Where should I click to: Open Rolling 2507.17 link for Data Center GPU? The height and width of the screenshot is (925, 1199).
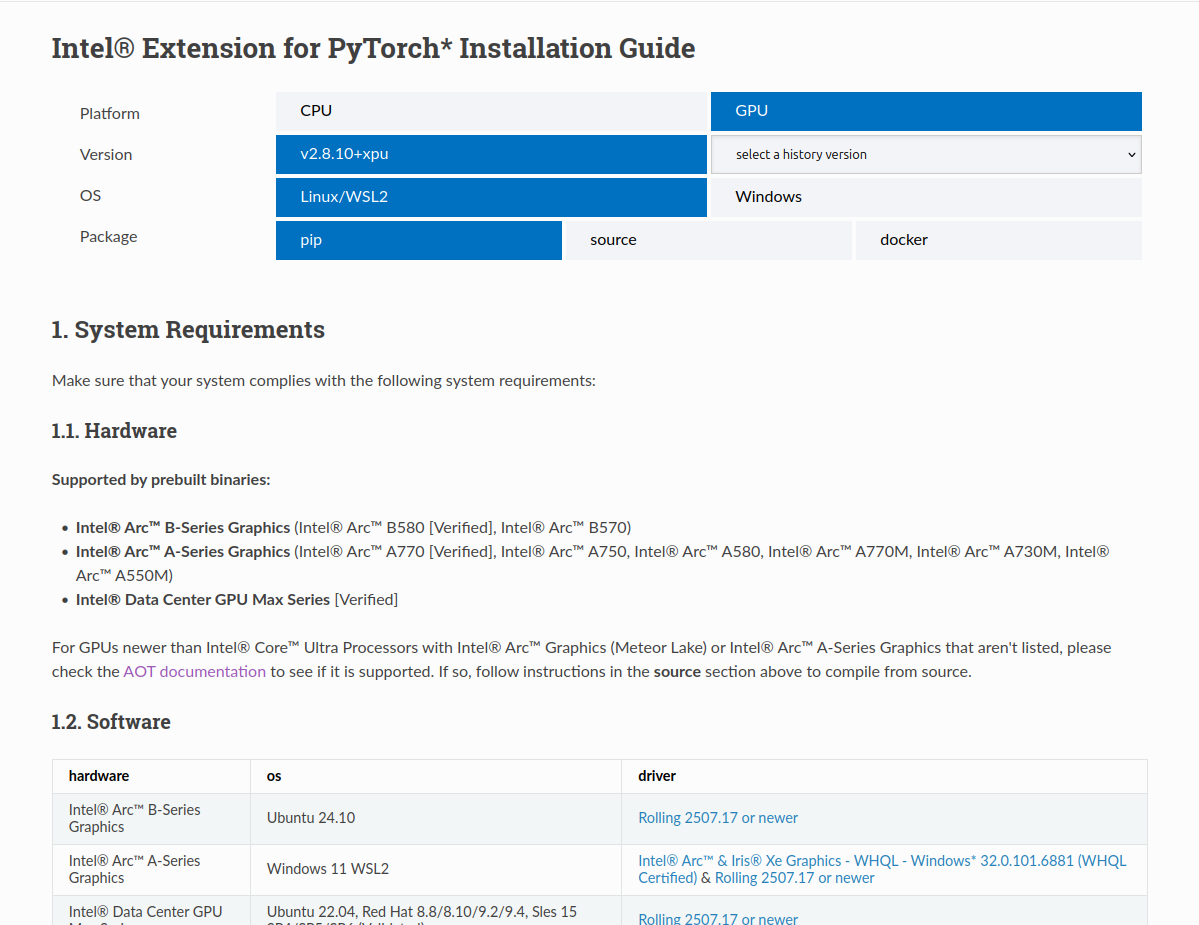[x=717, y=918]
